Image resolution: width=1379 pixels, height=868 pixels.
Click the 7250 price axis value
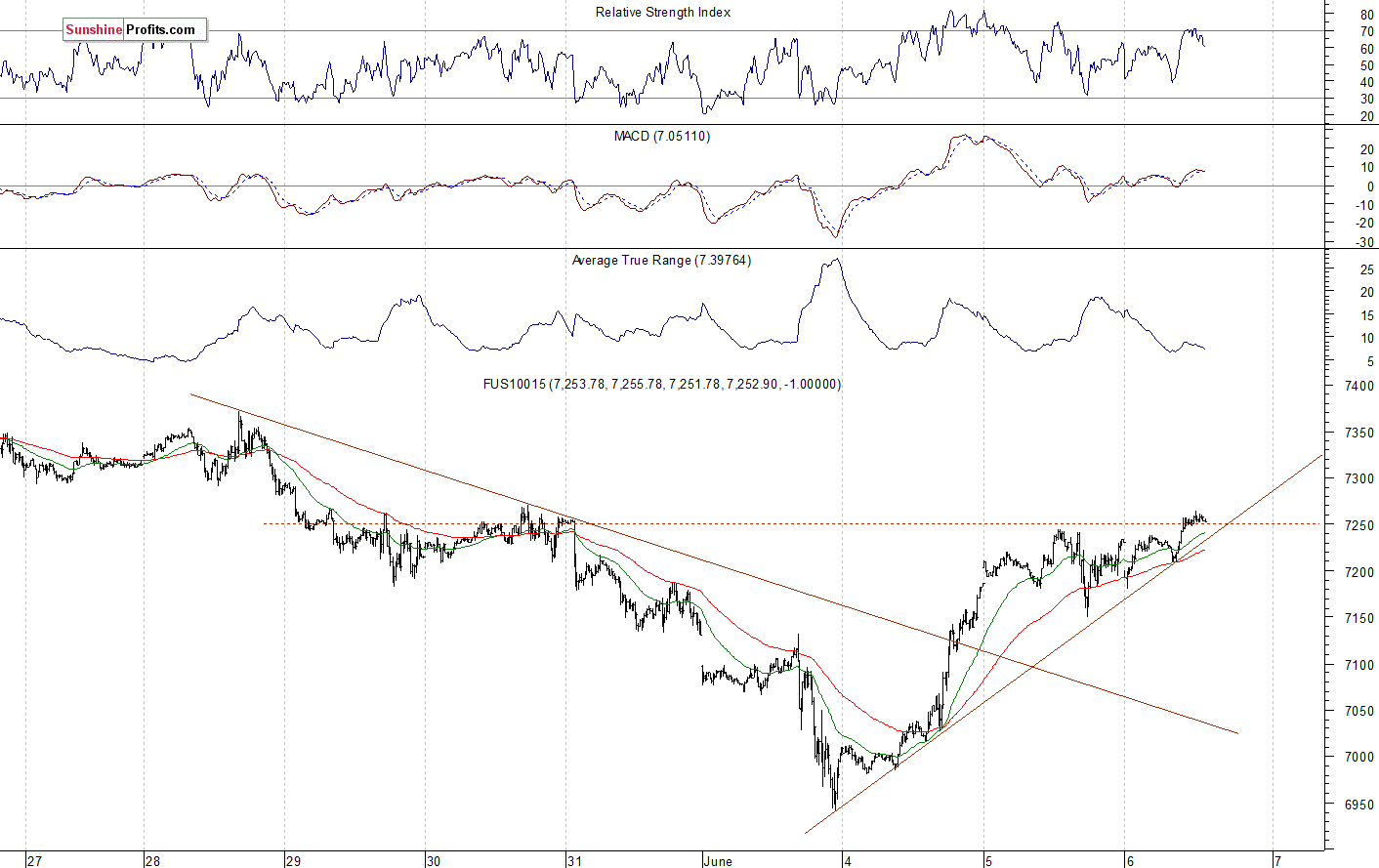[1359, 525]
